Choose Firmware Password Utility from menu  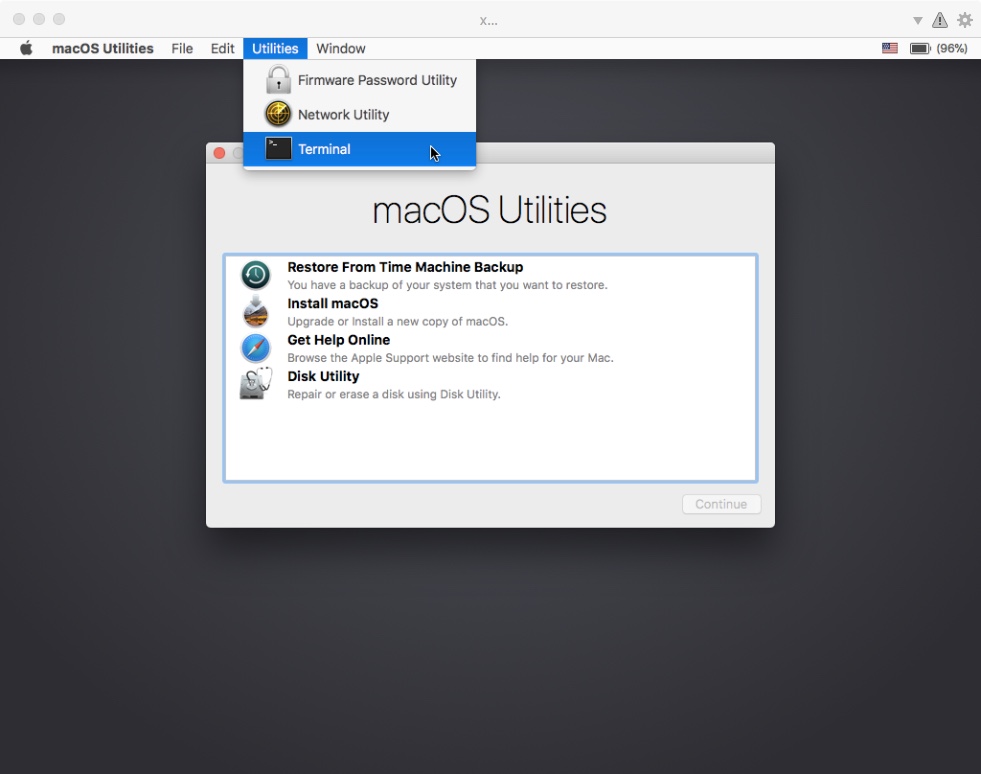pos(360,80)
